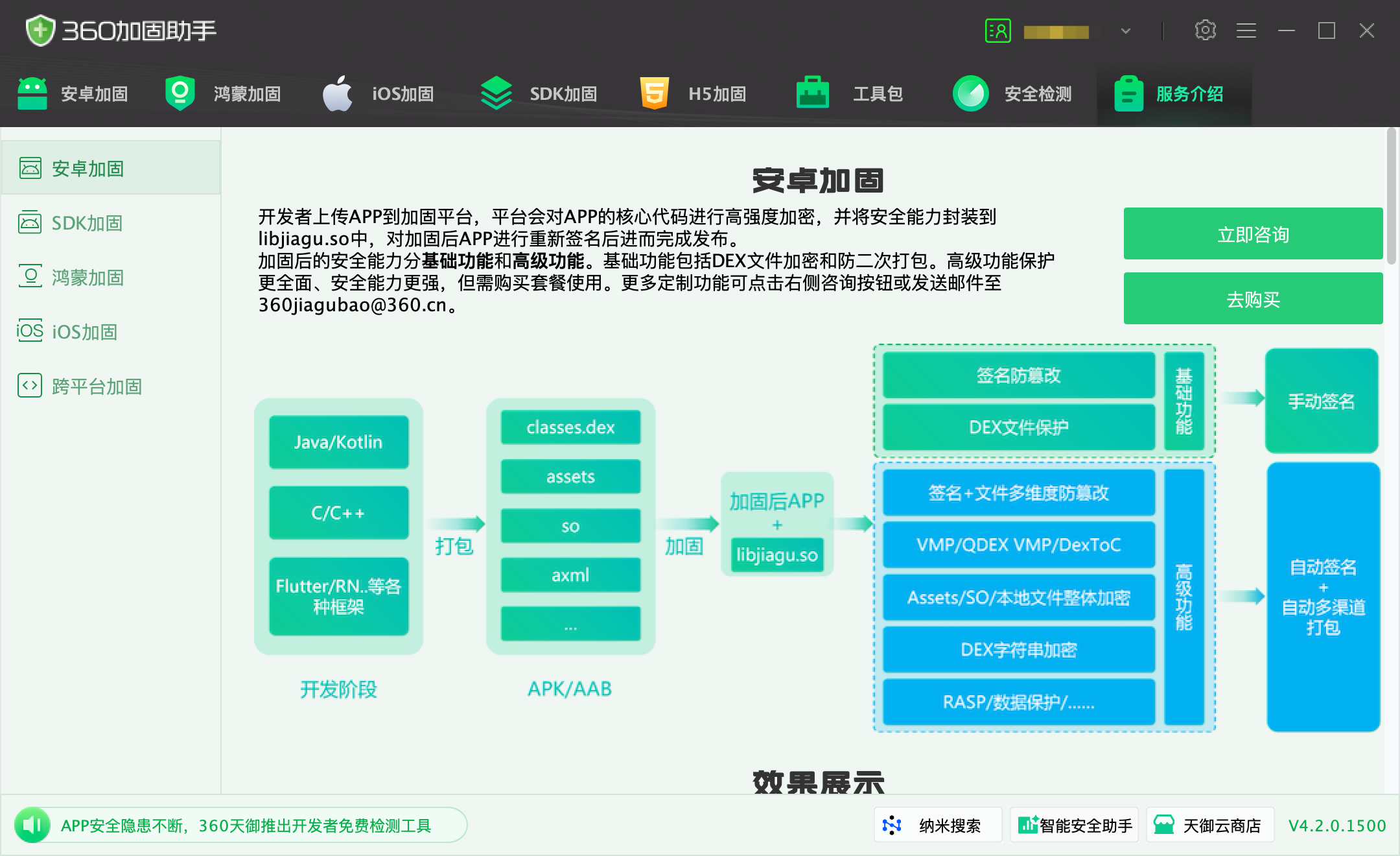The width and height of the screenshot is (1400, 856).
Task: Switch to the 服务介绍 tab
Action: [x=1174, y=94]
